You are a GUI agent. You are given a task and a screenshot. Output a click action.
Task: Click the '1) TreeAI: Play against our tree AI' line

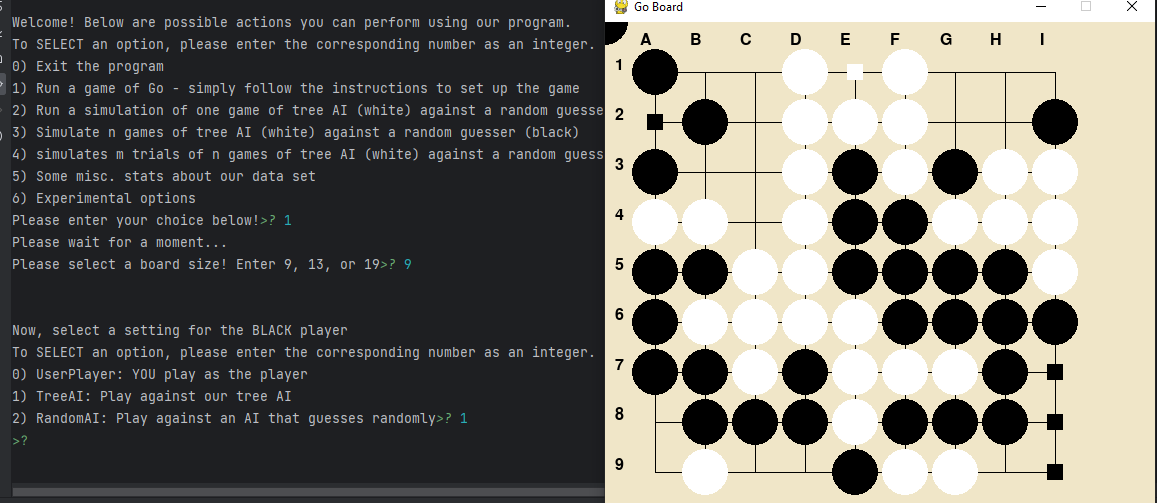coord(152,396)
